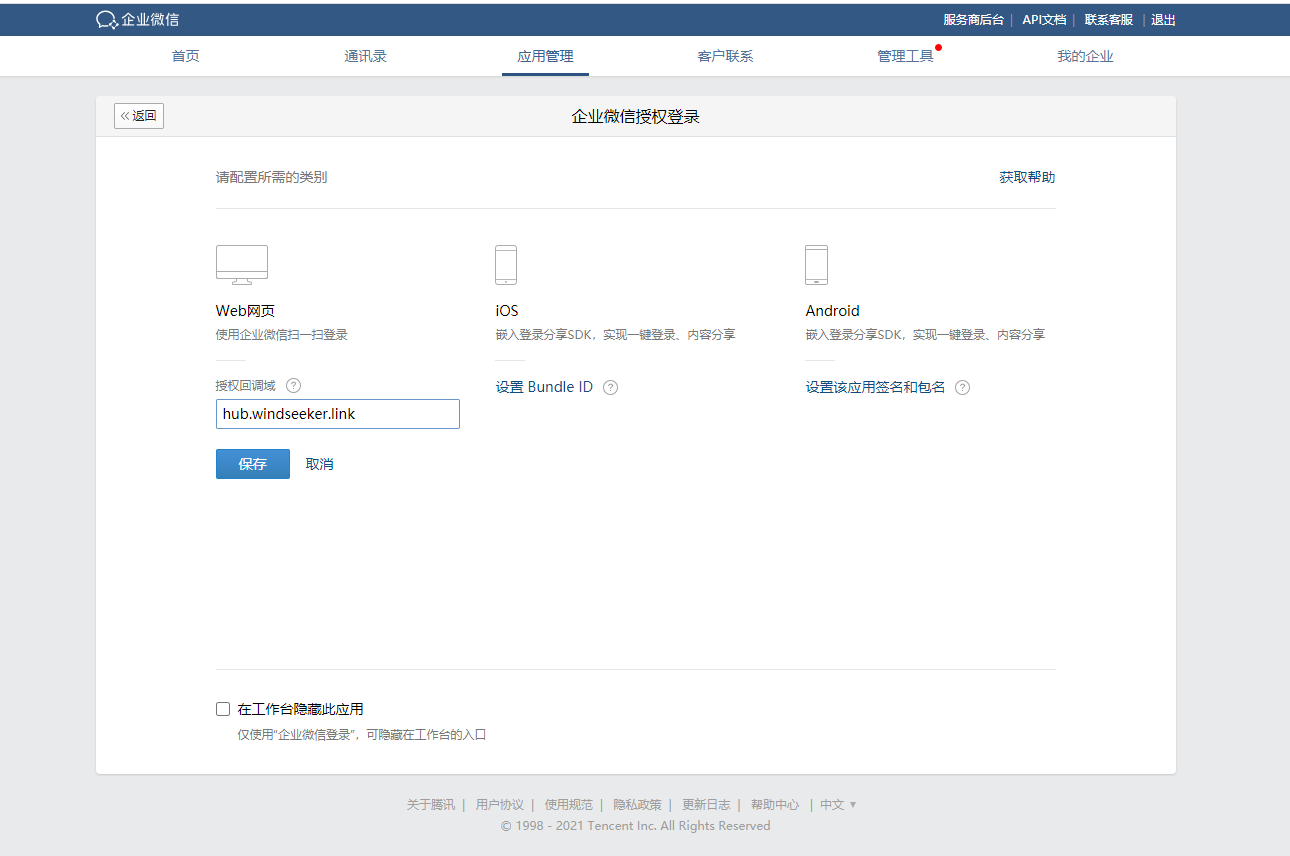Toggle 在工作台隐藏此应用 checkbox

pos(223,709)
